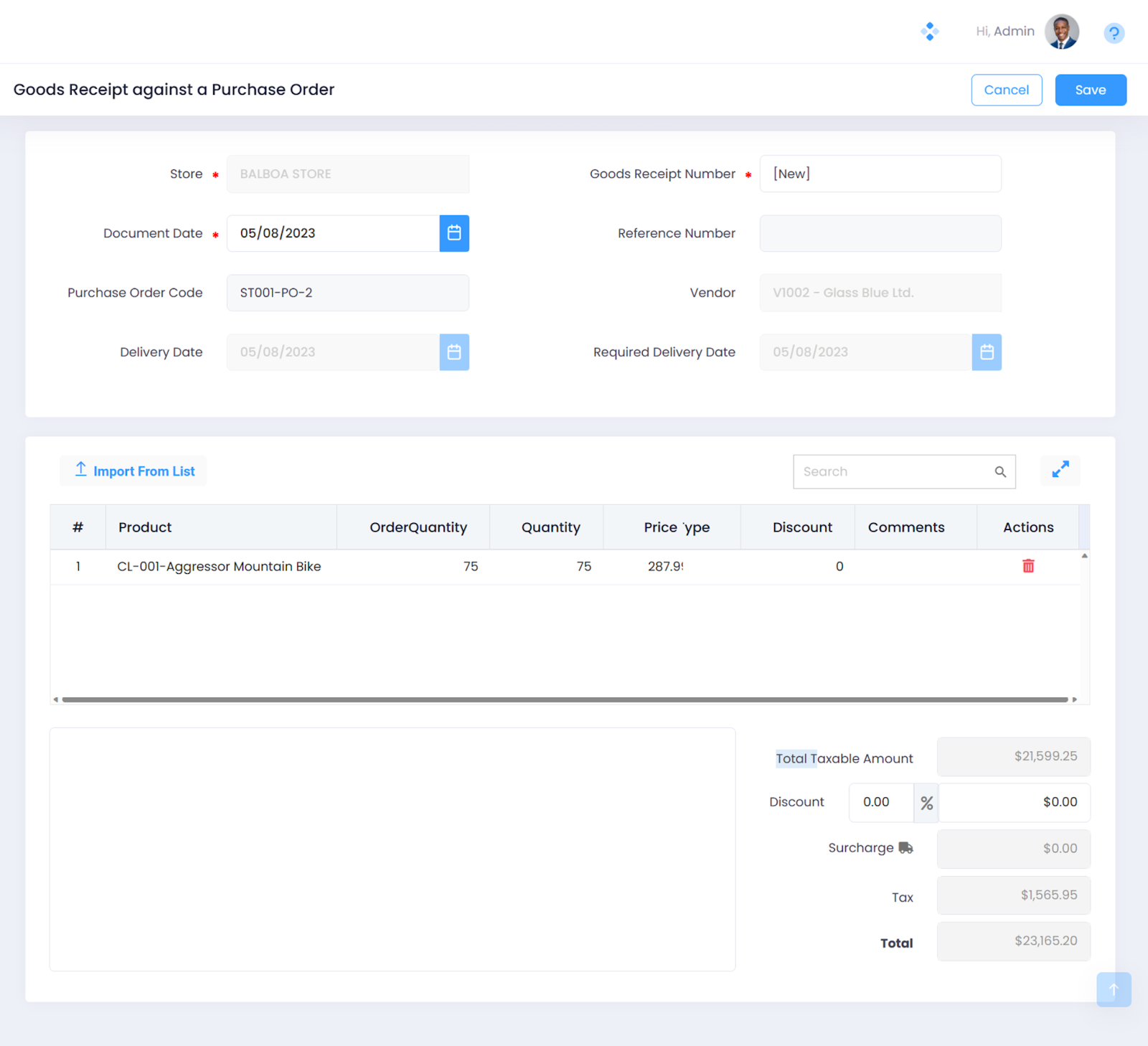Image resolution: width=1148 pixels, height=1046 pixels.
Task: Save the goods receipt
Action: [x=1090, y=90]
